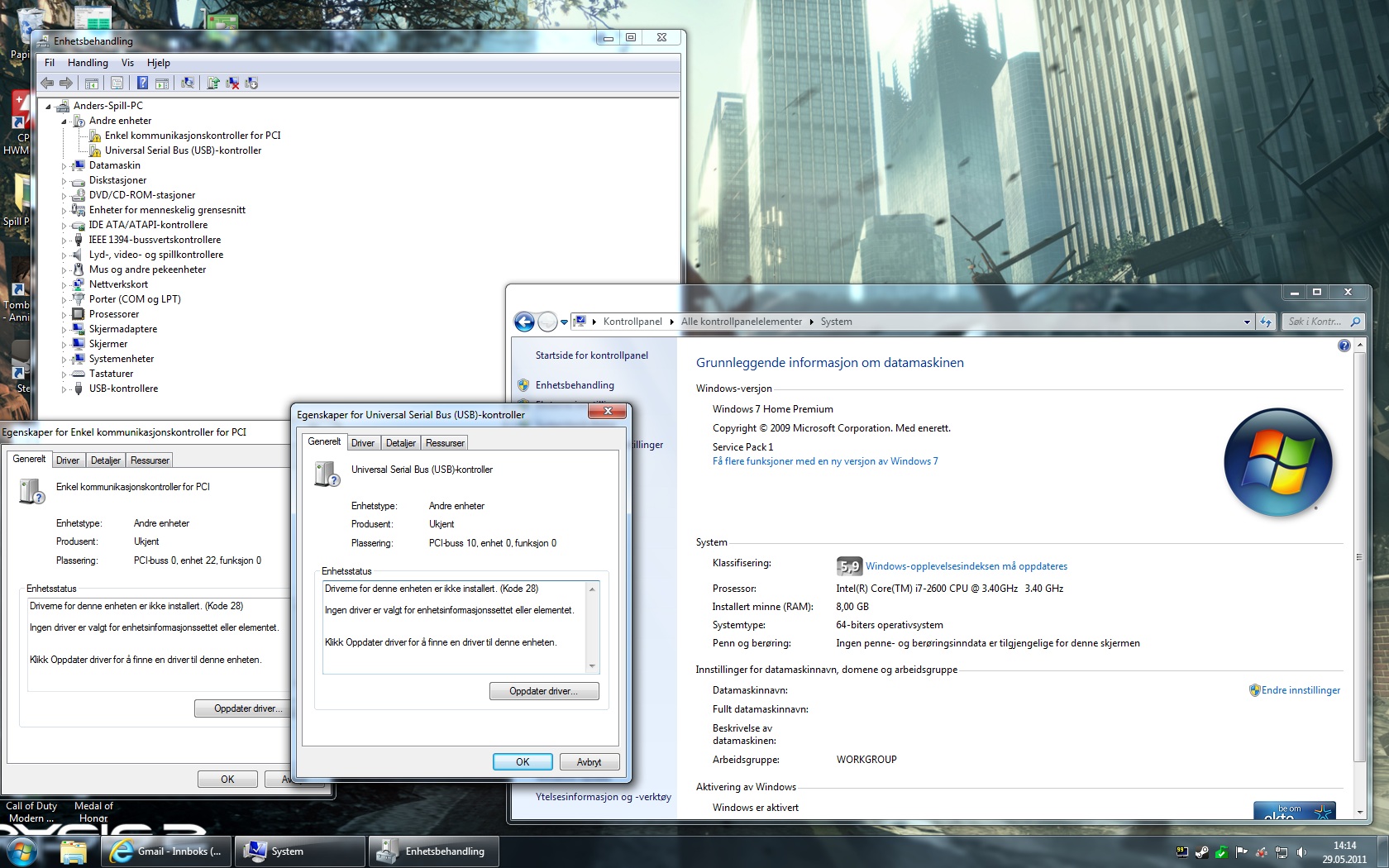Click the Show/Hide action pane toolbar icon

(162, 83)
